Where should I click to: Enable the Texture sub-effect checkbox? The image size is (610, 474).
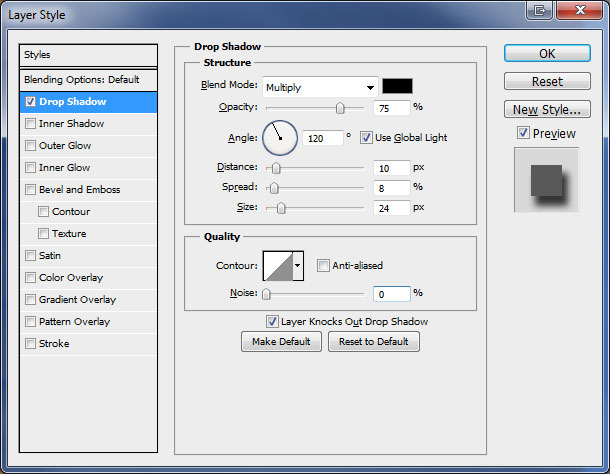pyautogui.click(x=43, y=233)
